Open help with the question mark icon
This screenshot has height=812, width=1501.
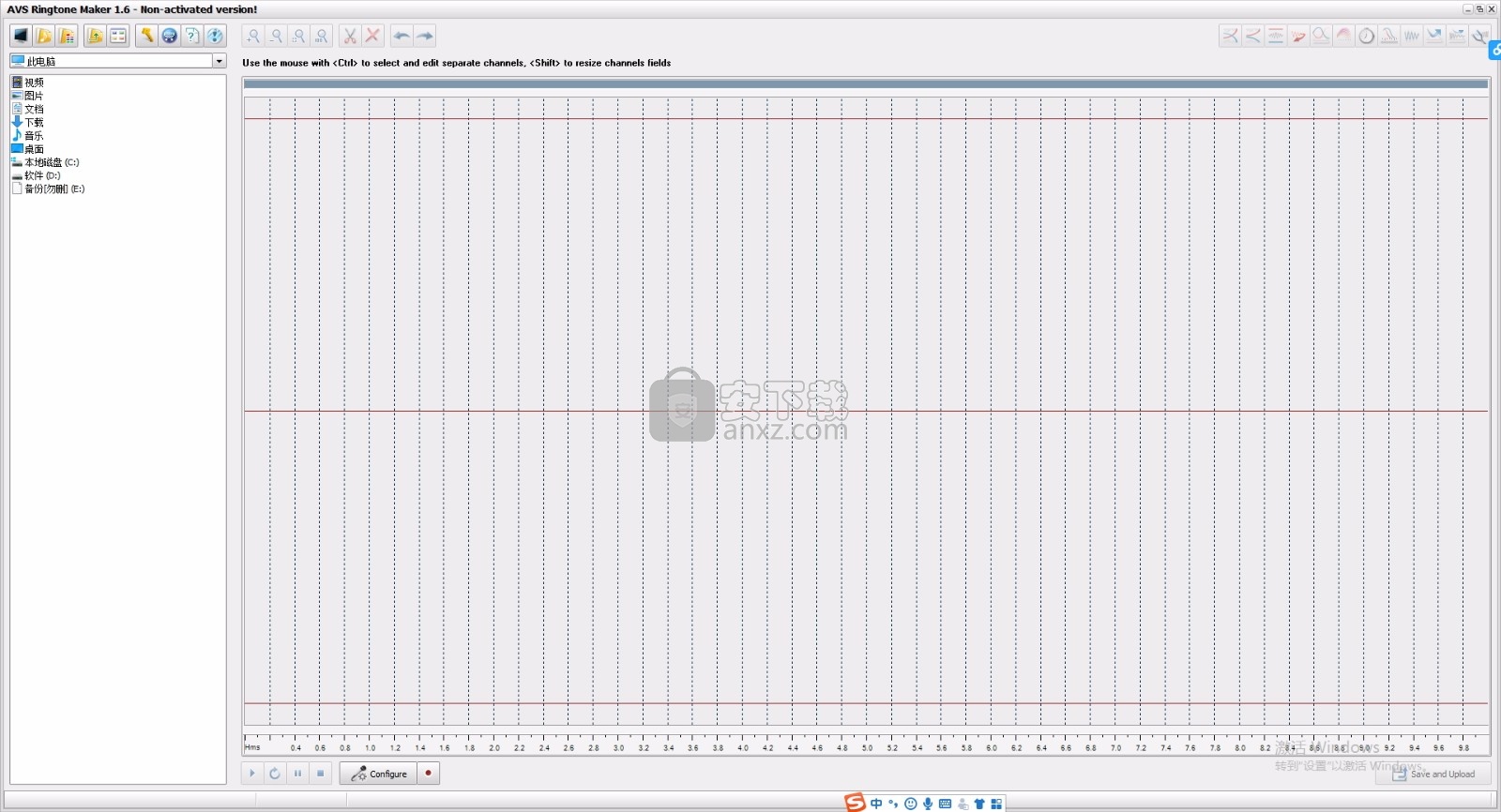(x=191, y=36)
